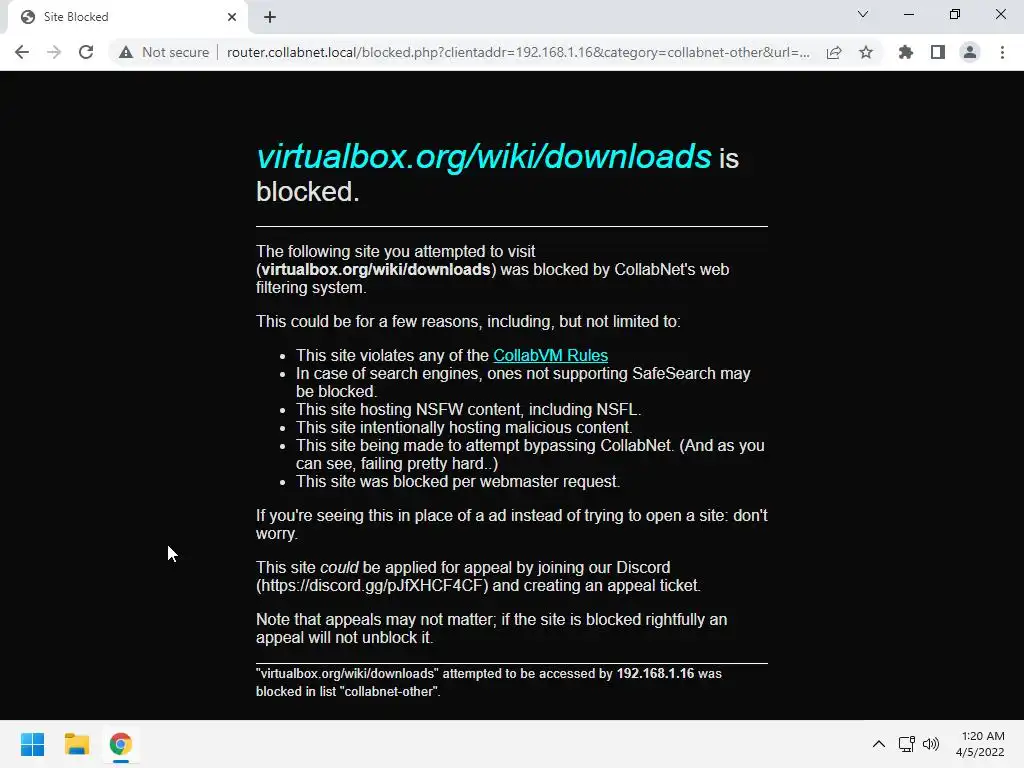
Task: Click the Discord invite URL text
Action: pos(372,586)
